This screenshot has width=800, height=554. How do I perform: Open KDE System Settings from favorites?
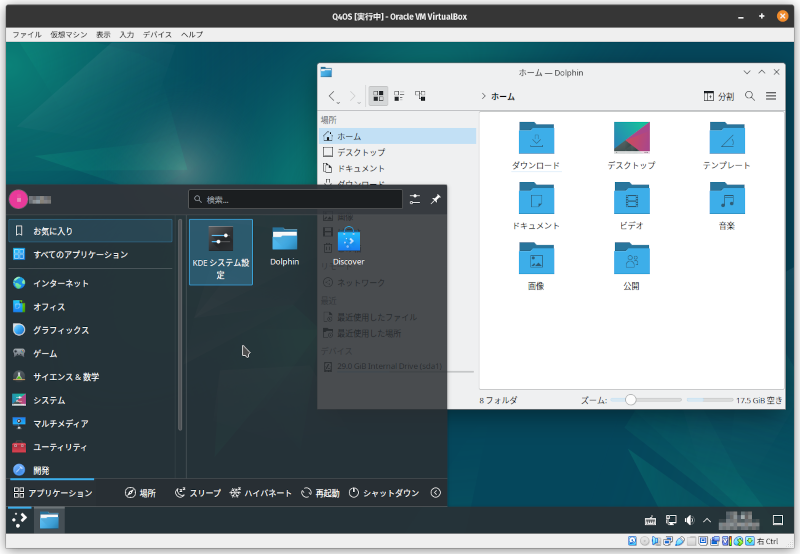[220, 252]
